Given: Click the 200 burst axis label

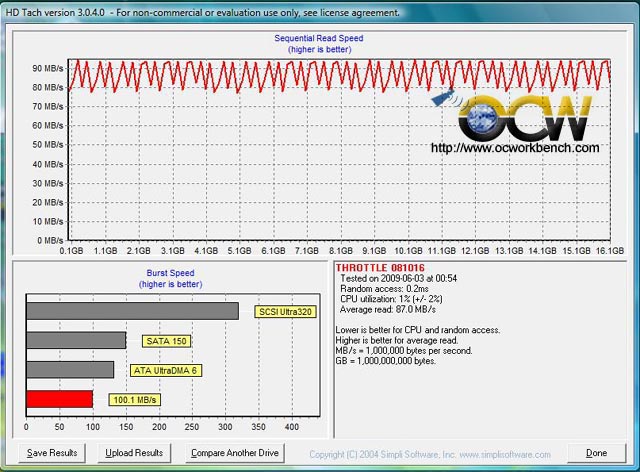Looking at the screenshot, I should tap(159, 427).
